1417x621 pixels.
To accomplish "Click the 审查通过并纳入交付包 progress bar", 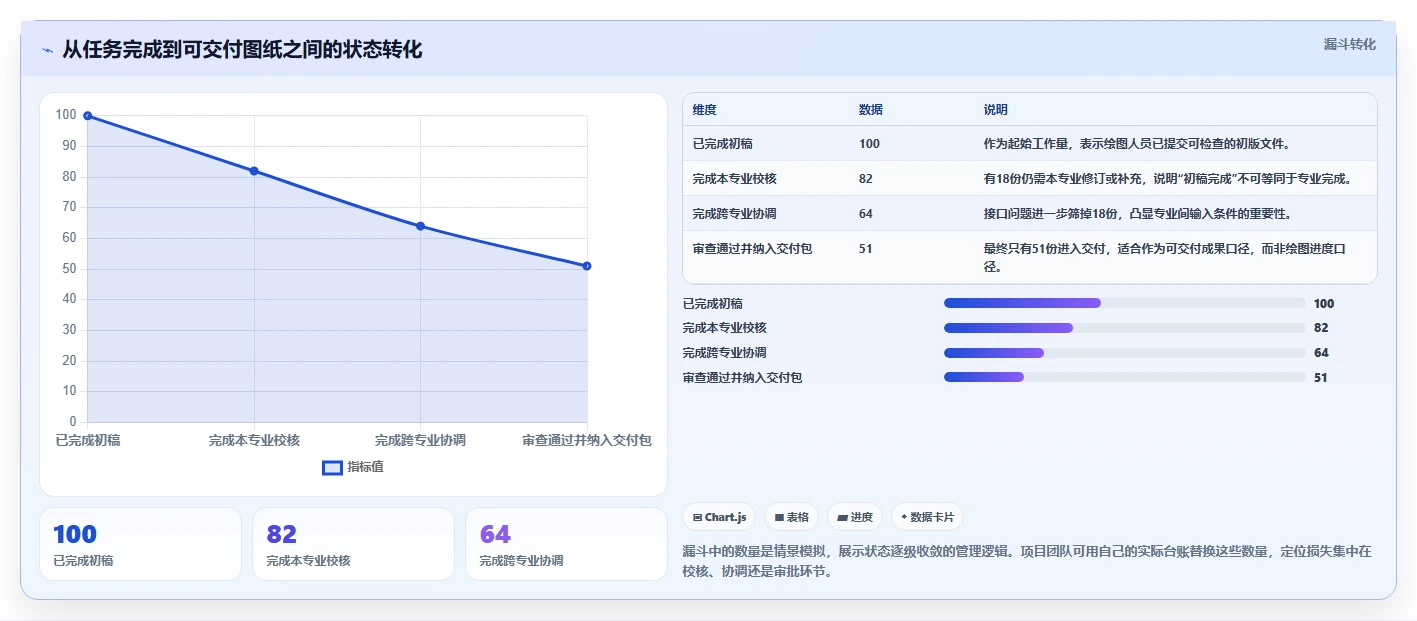I will point(1125,377).
